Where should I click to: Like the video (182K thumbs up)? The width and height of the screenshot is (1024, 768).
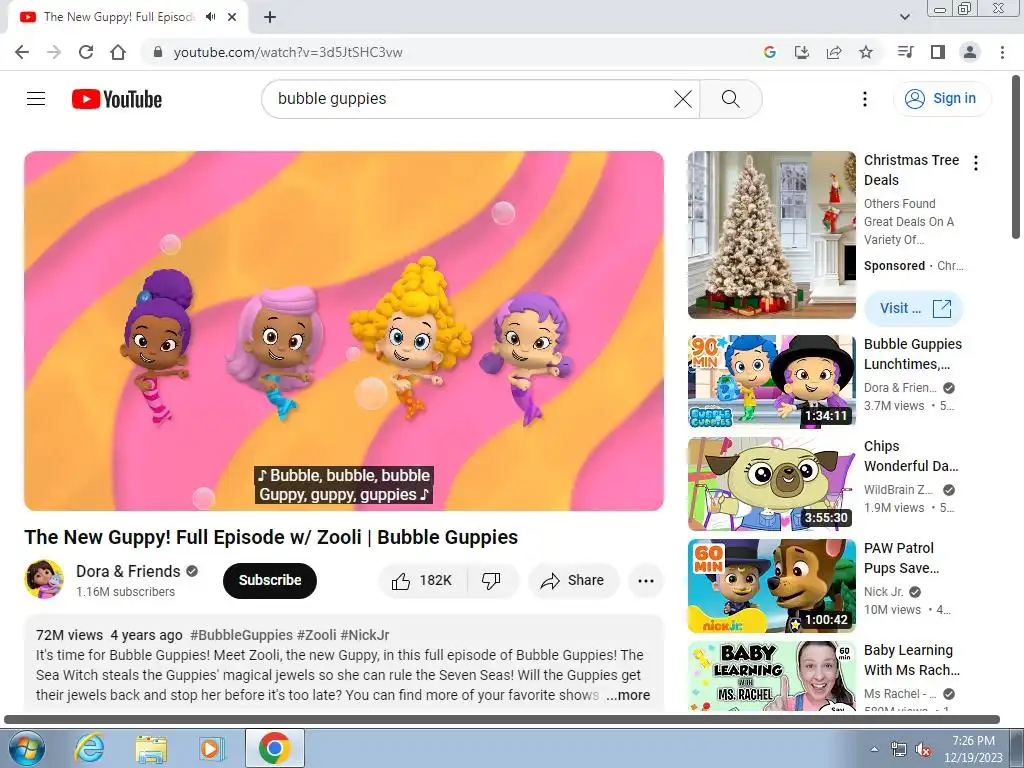pos(423,580)
